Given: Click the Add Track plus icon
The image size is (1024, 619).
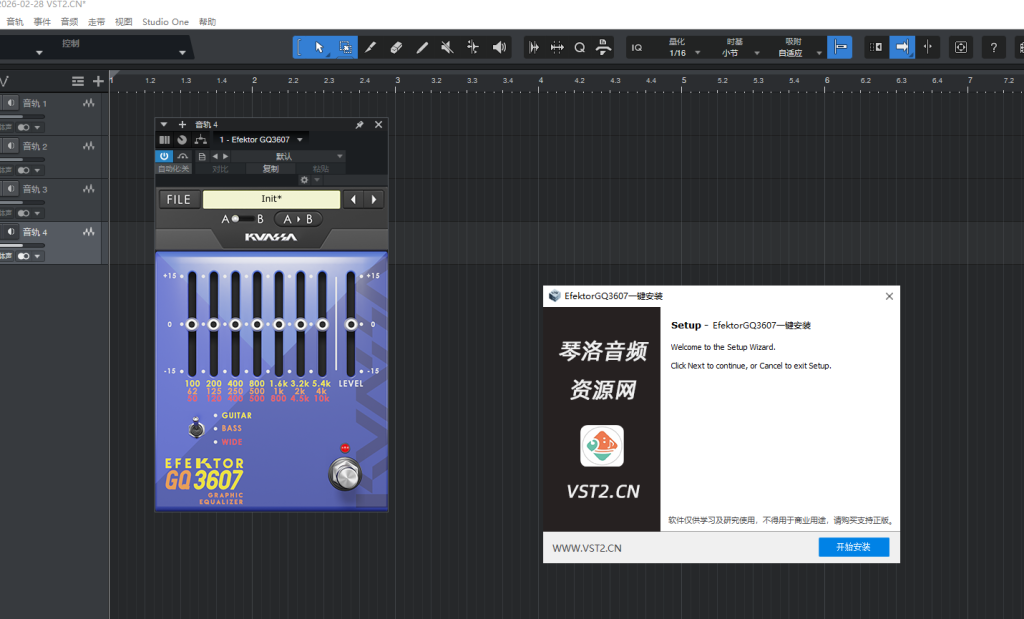Looking at the screenshot, I should coord(98,81).
